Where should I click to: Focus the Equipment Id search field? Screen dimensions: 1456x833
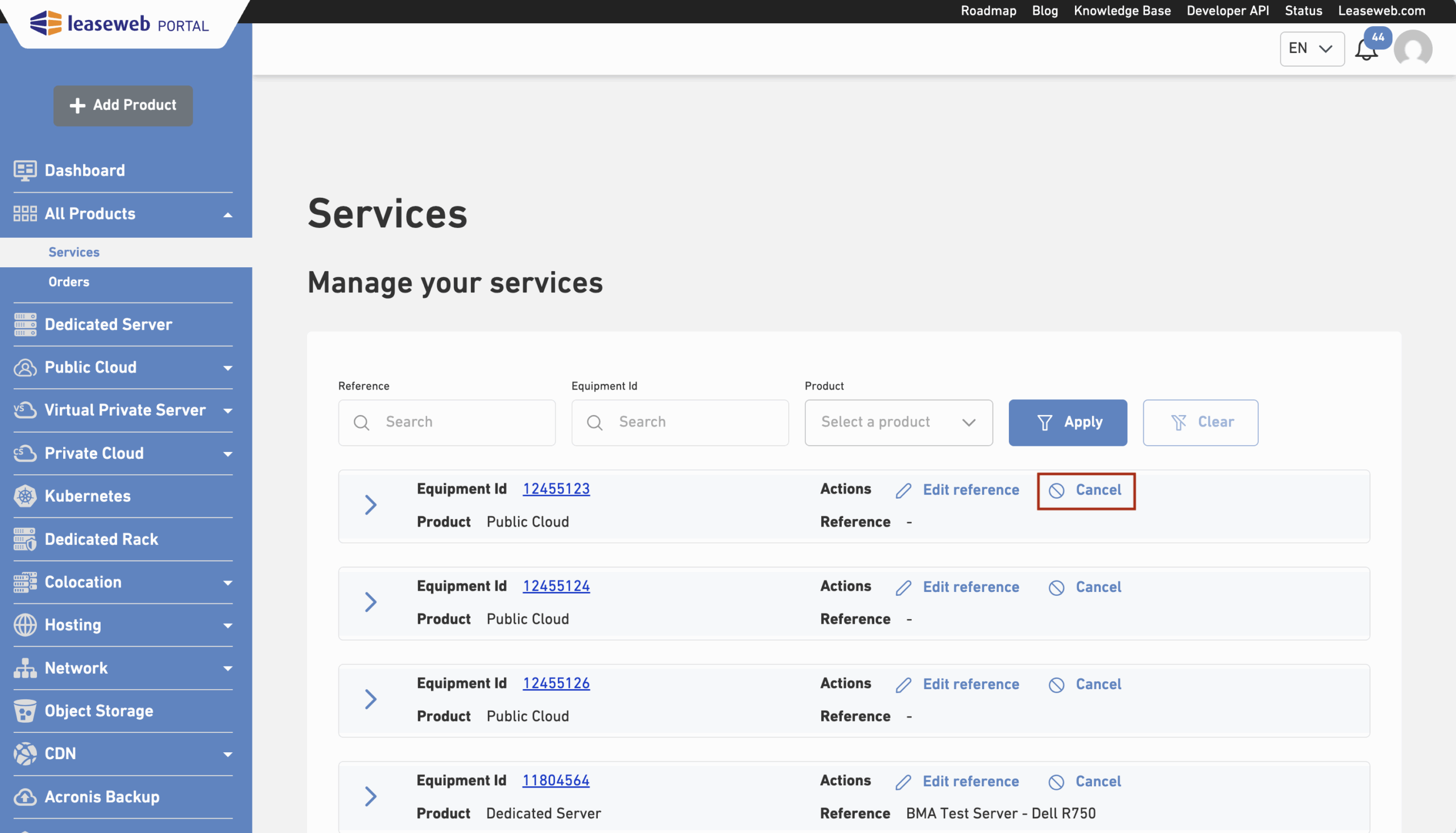pos(680,423)
